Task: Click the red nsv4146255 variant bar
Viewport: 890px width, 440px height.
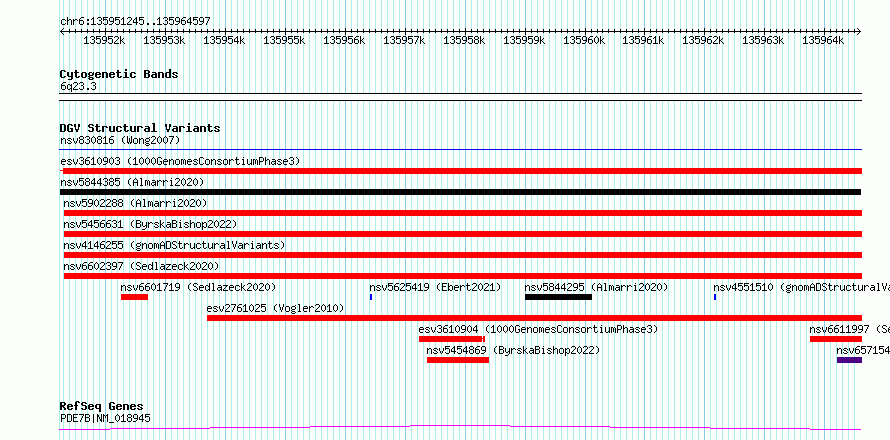Action: (x=463, y=255)
